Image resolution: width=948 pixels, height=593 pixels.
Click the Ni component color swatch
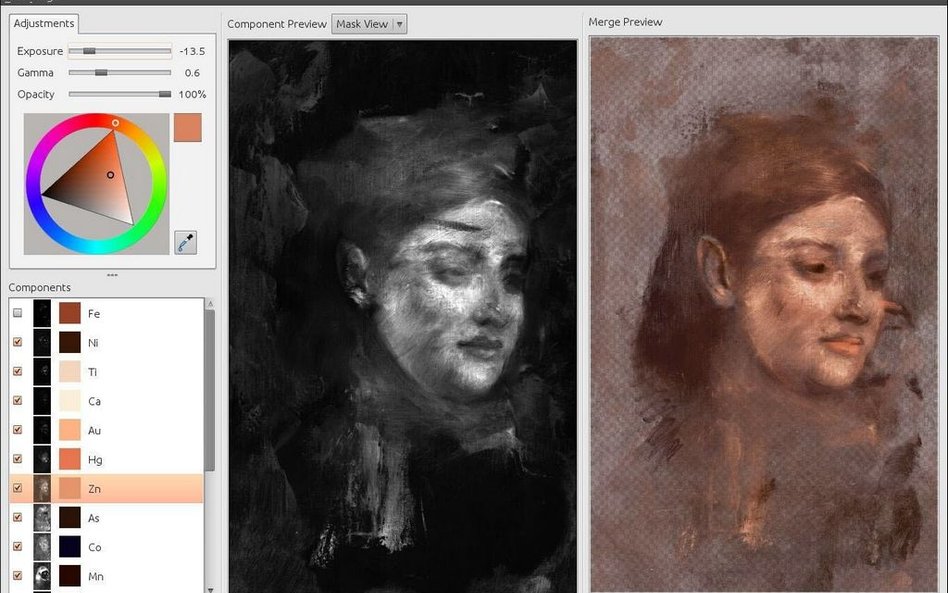pyautogui.click(x=70, y=342)
